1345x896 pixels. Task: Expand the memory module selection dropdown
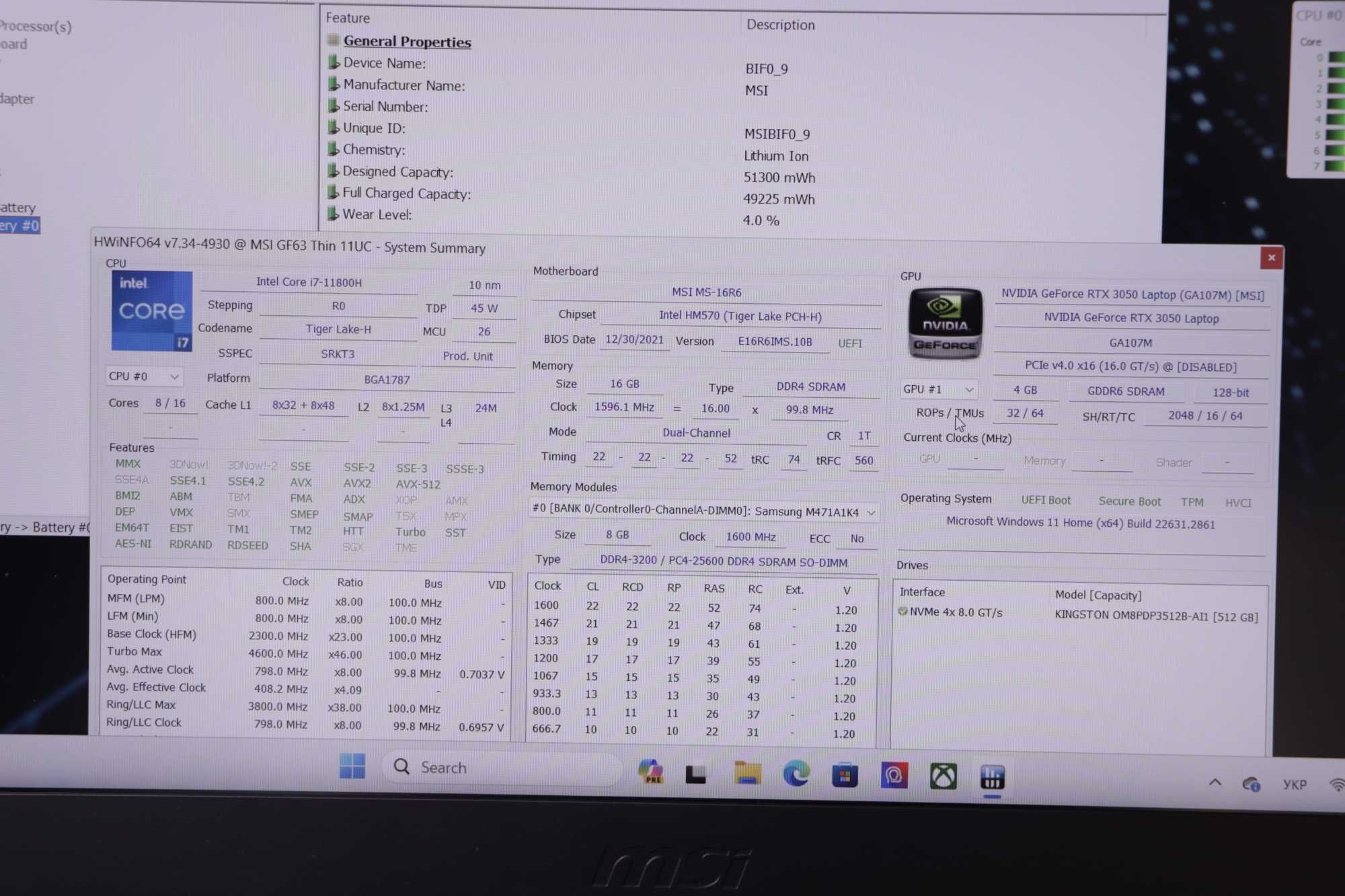pyautogui.click(x=703, y=512)
